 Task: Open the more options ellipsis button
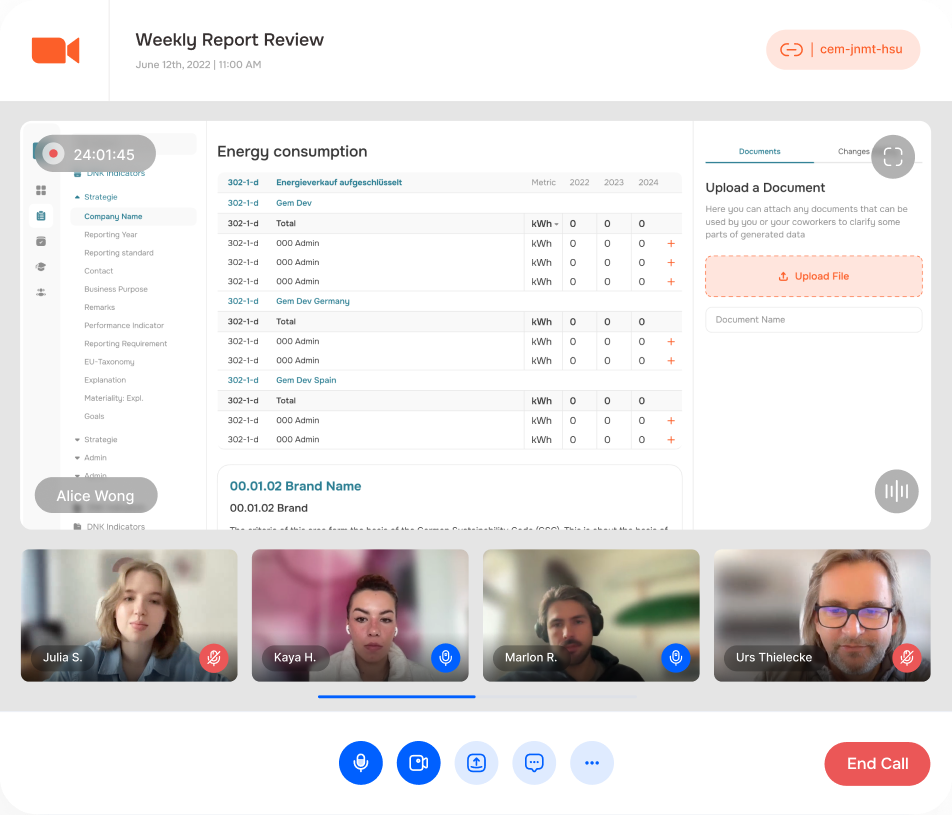592,763
